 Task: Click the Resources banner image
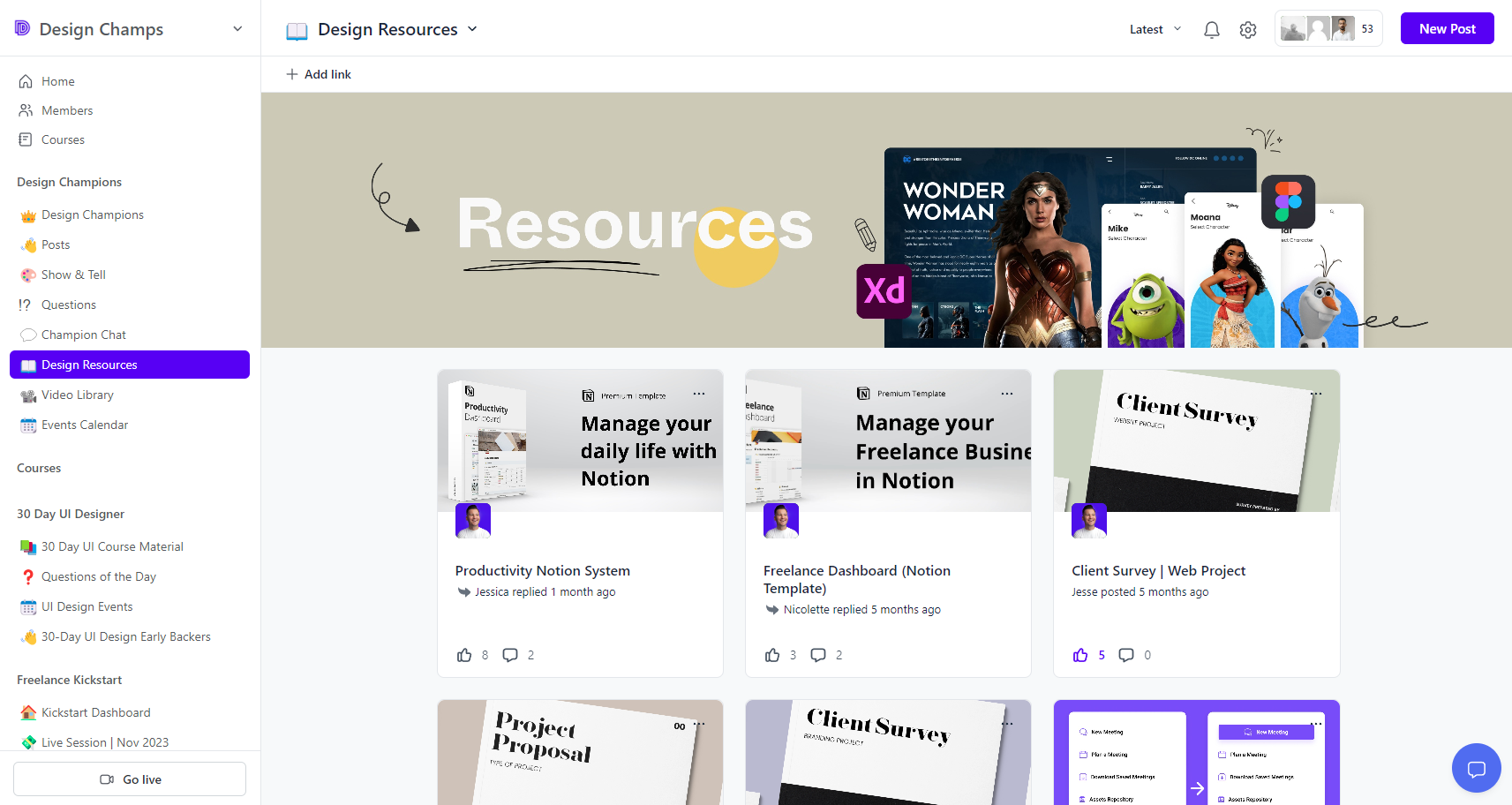886,220
